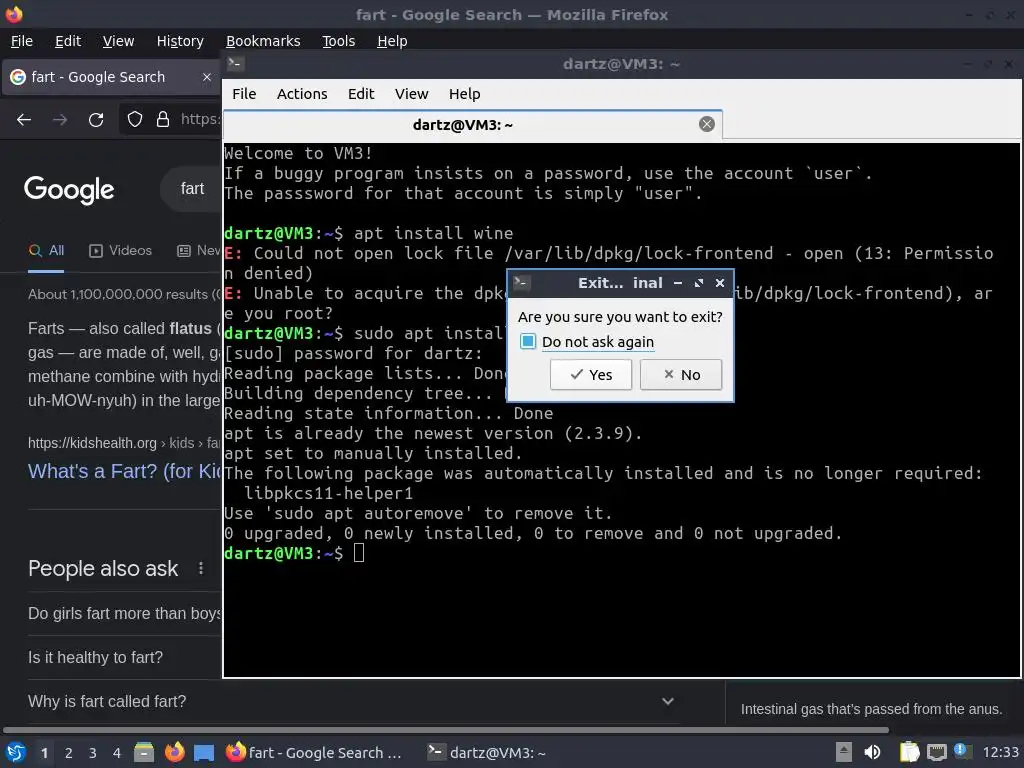Select the dartz@VM3 terminal tab
Screen dimensions: 1024x768
coord(473,125)
